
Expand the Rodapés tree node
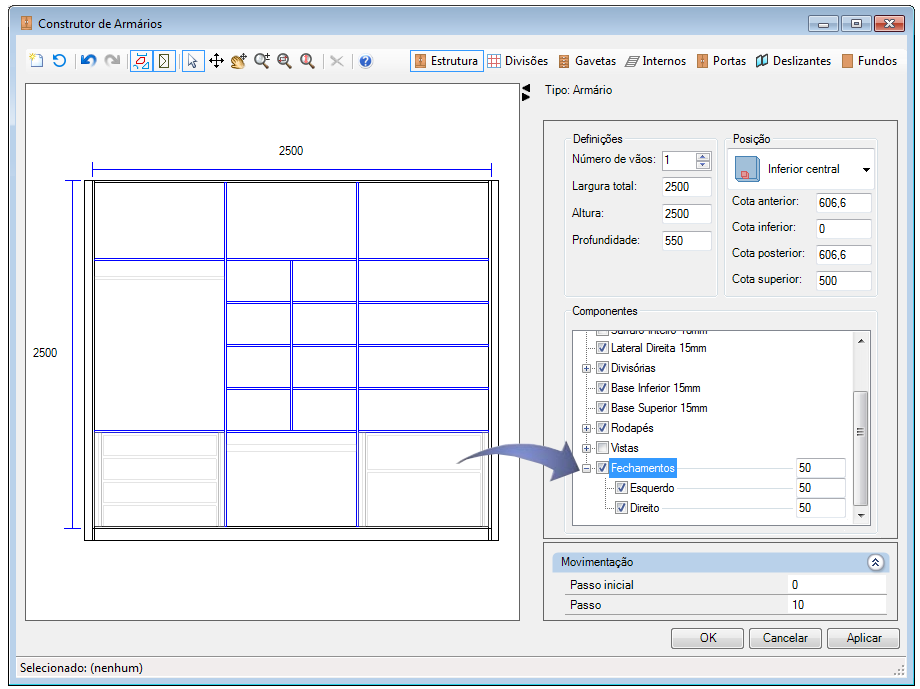click(586, 428)
